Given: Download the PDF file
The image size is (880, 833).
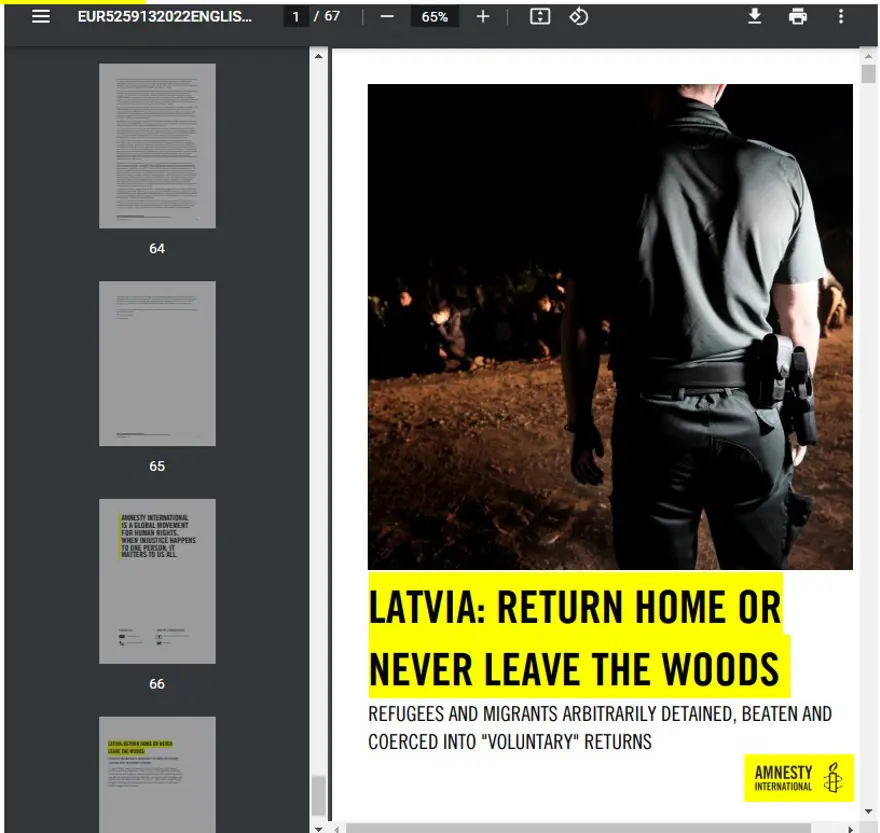Looking at the screenshot, I should pos(755,17).
